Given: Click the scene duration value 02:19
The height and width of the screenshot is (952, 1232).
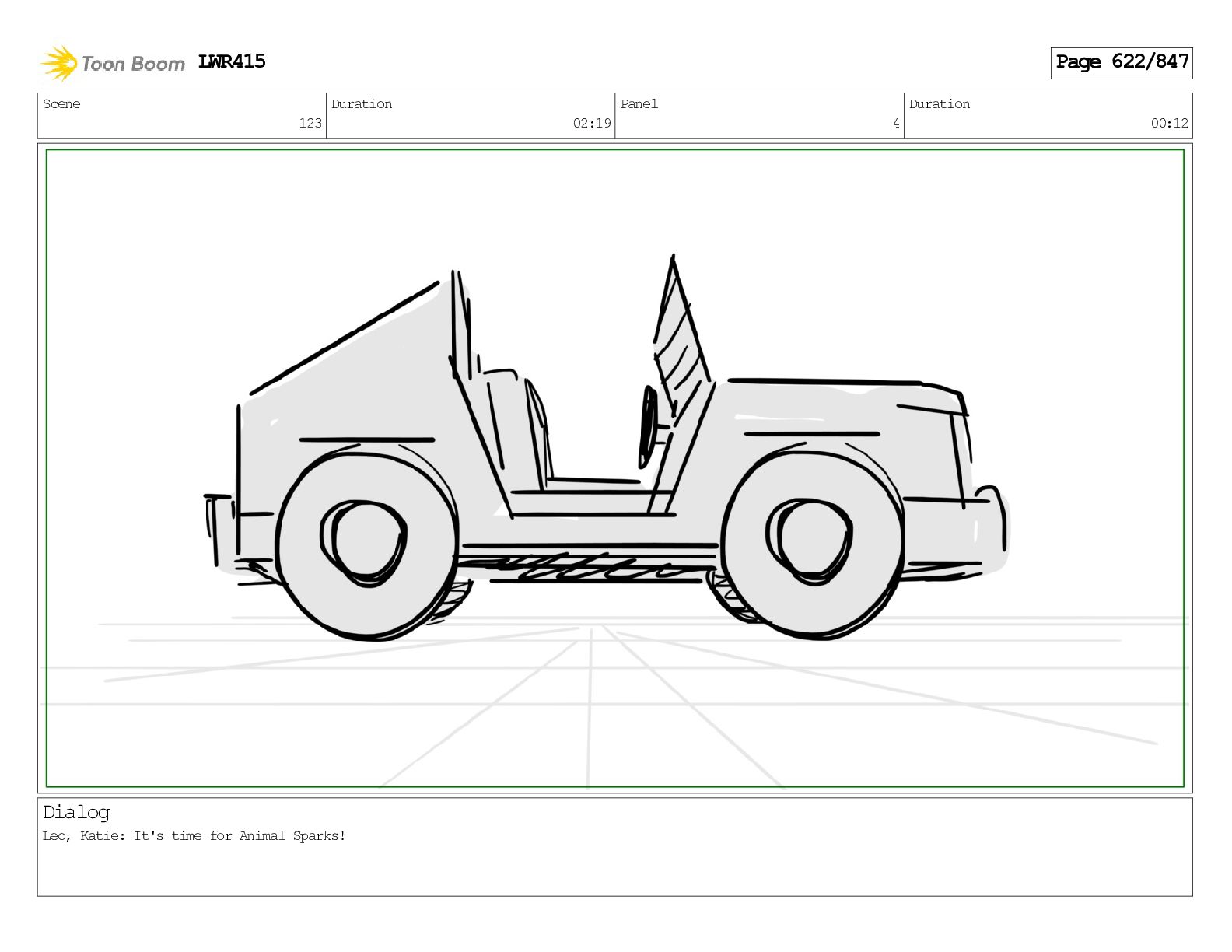Looking at the screenshot, I should [x=592, y=123].
